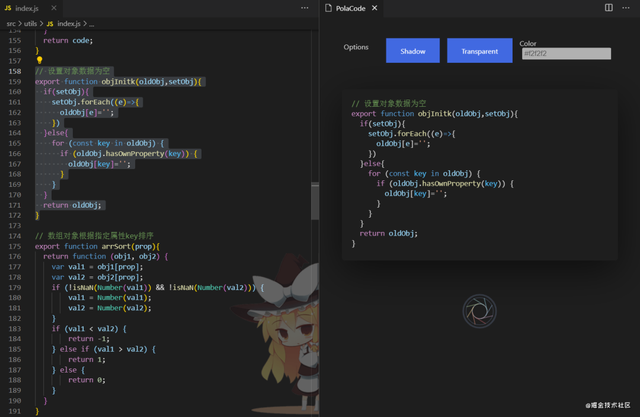Click 'hasOwnProperty' on line 166
The width and height of the screenshot is (640, 417).
click(x=135, y=153)
